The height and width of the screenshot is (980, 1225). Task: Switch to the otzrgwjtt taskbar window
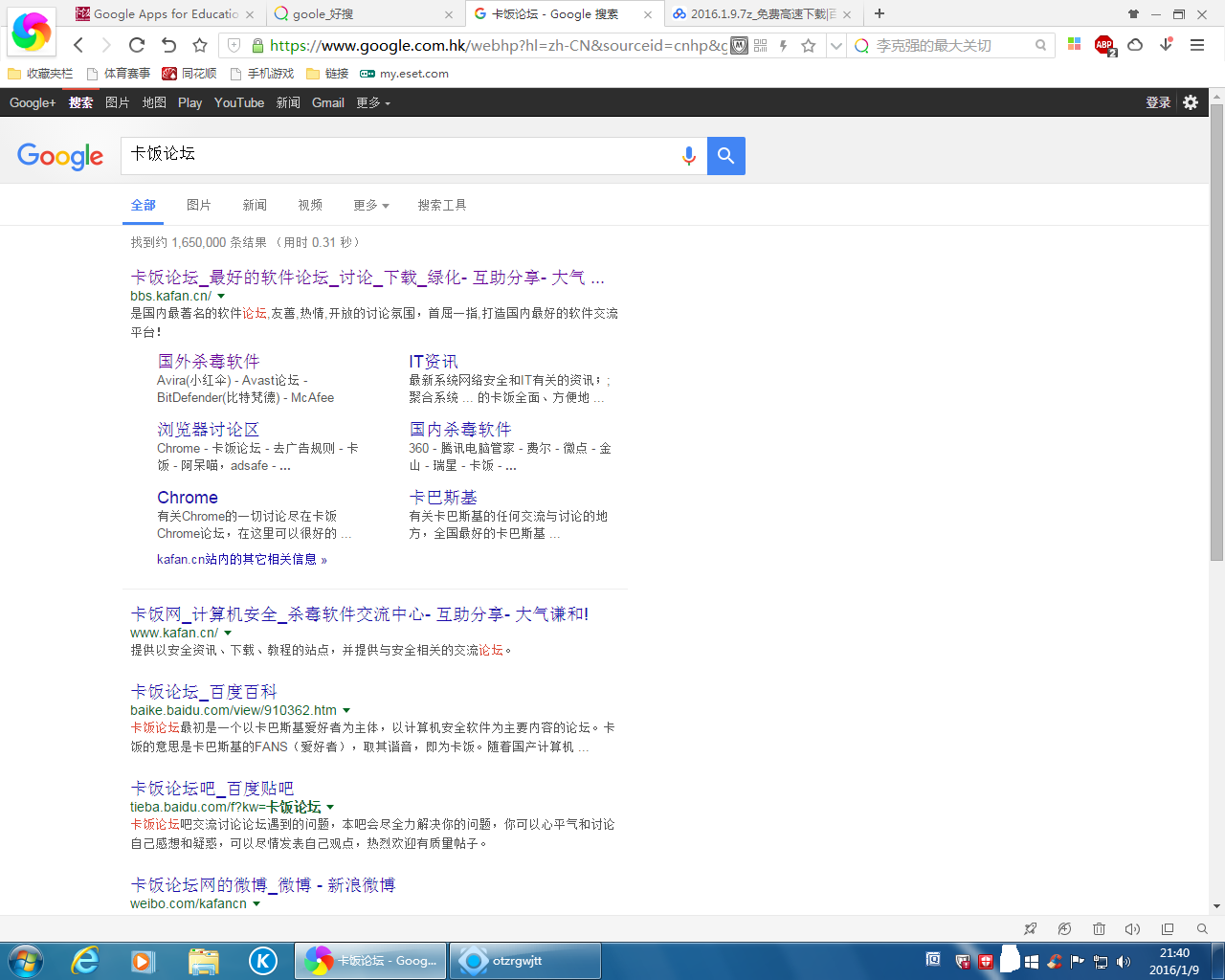click(x=525, y=961)
